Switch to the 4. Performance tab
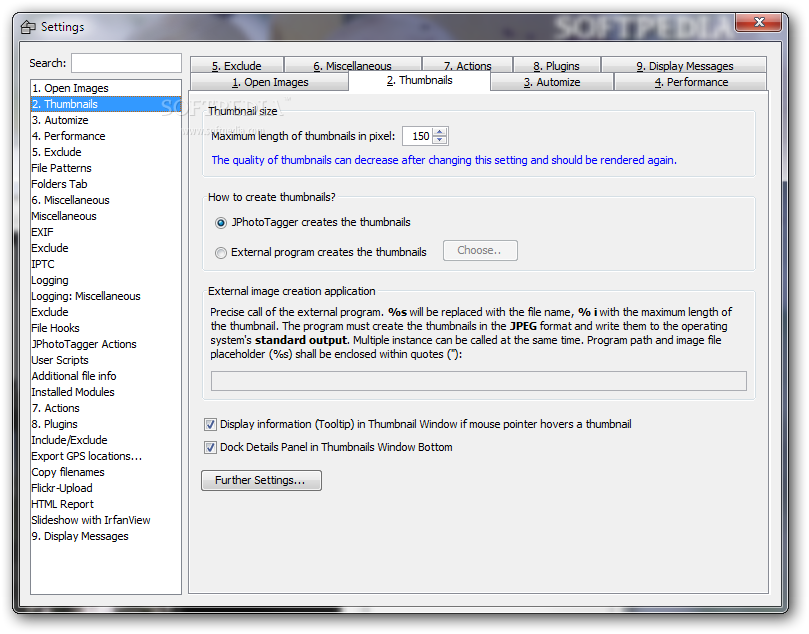Image resolution: width=809 pixels, height=634 pixels. click(691, 82)
